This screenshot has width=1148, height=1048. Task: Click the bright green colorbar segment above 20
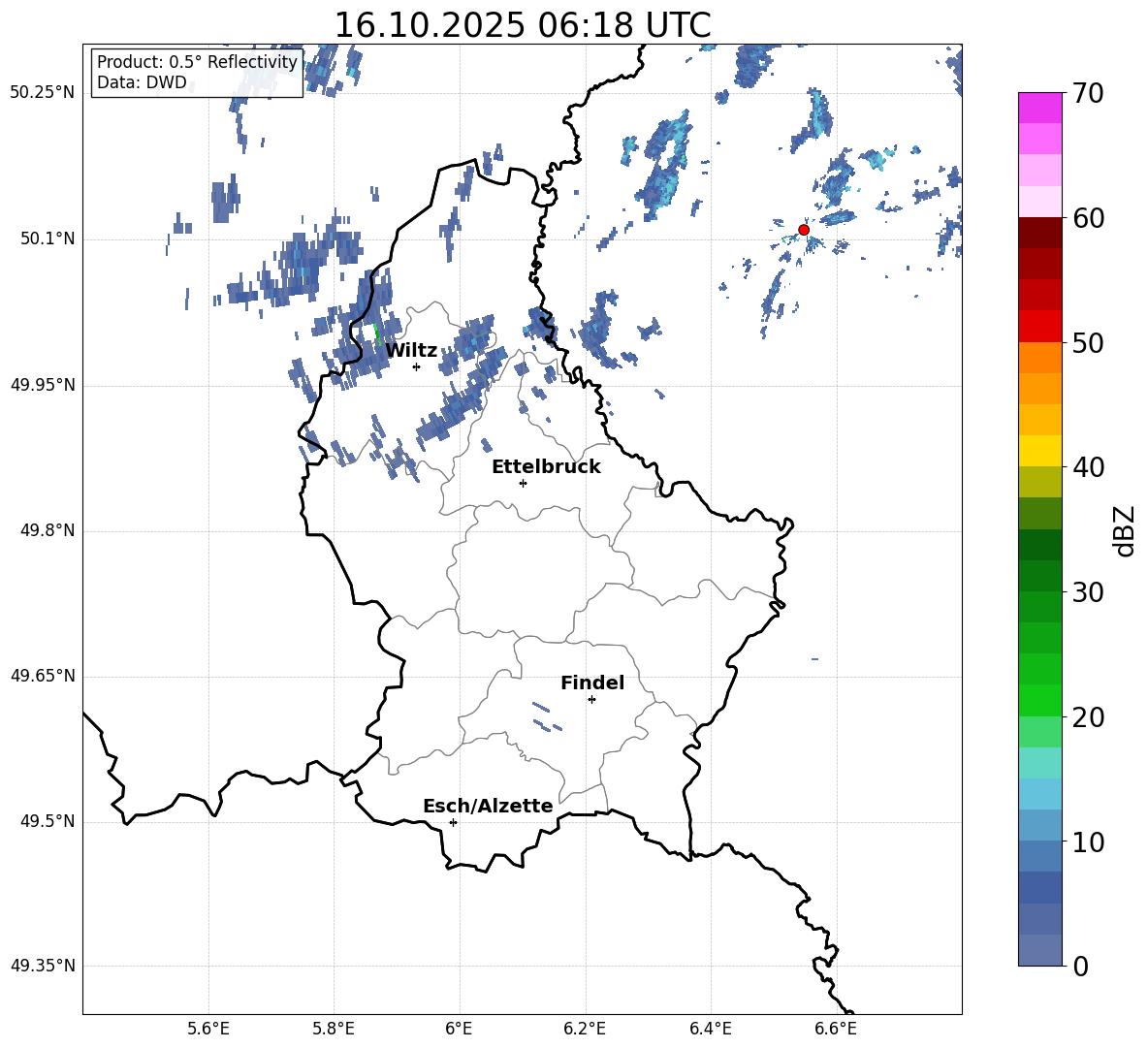tap(1040, 701)
